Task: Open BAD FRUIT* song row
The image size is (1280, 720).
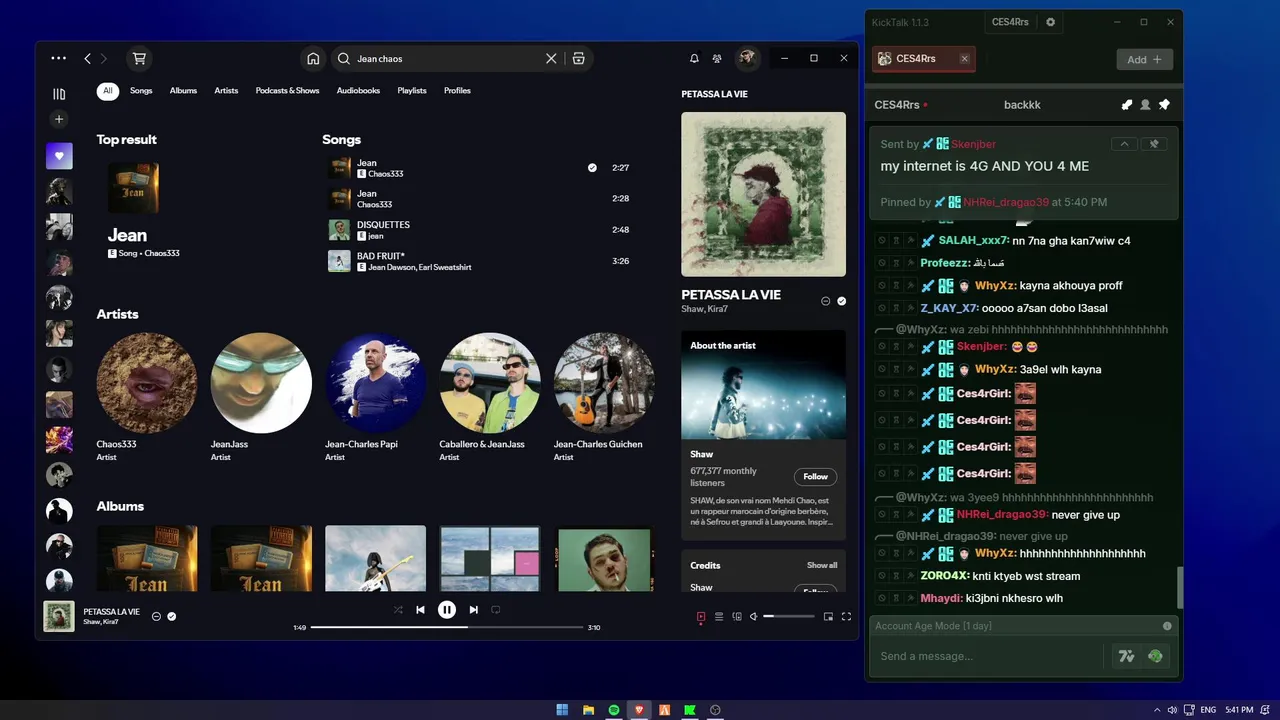Action: click(x=480, y=261)
